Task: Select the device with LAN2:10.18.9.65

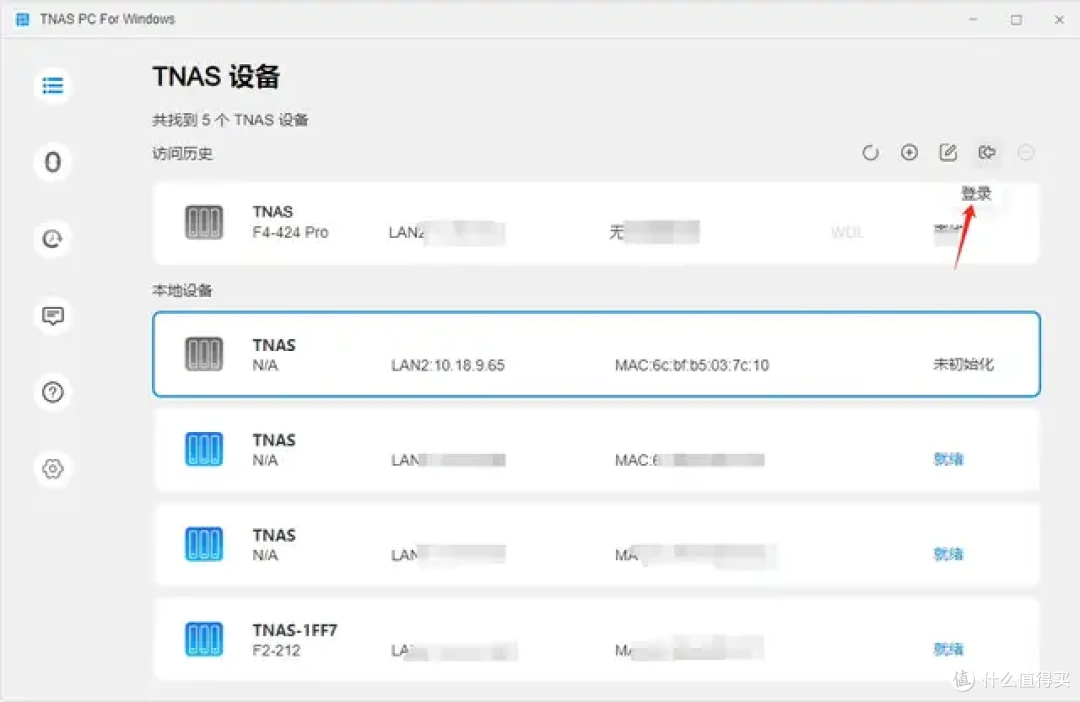Action: pyautogui.click(x=596, y=354)
